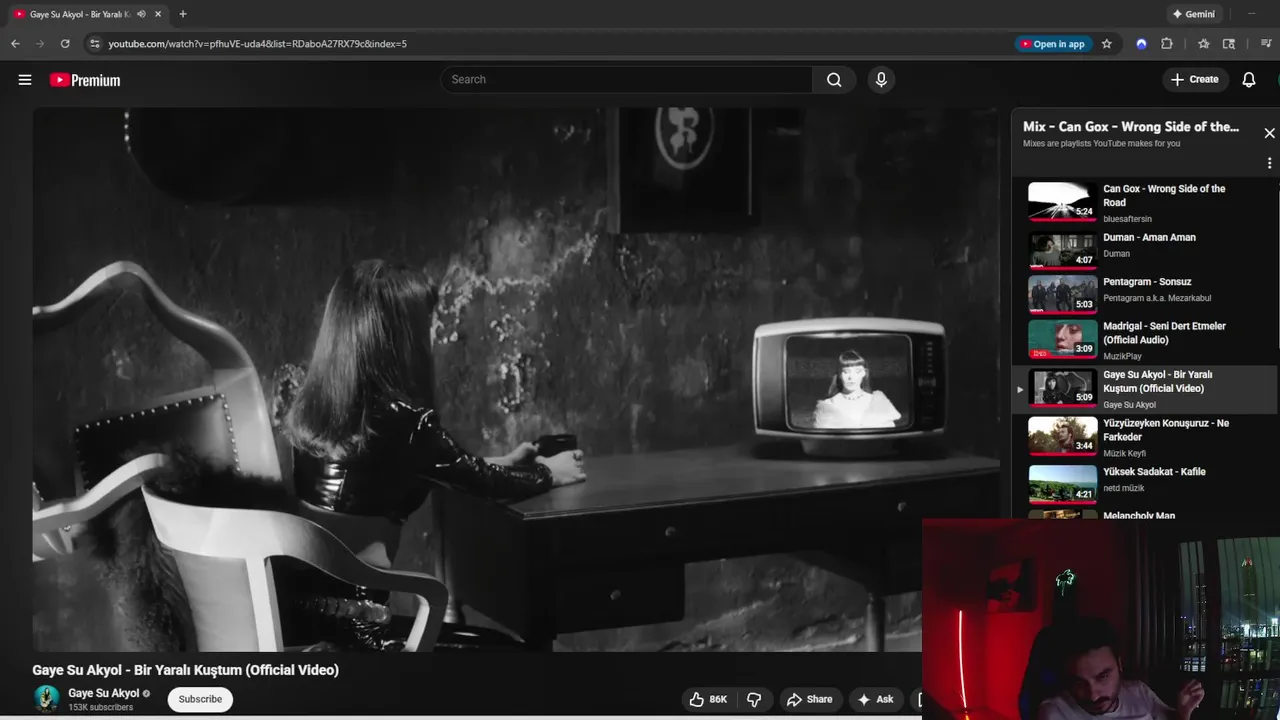This screenshot has height=720, width=1280.
Task: Play Pentagram - Sonsuz from playlist
Action: [x=1147, y=281]
